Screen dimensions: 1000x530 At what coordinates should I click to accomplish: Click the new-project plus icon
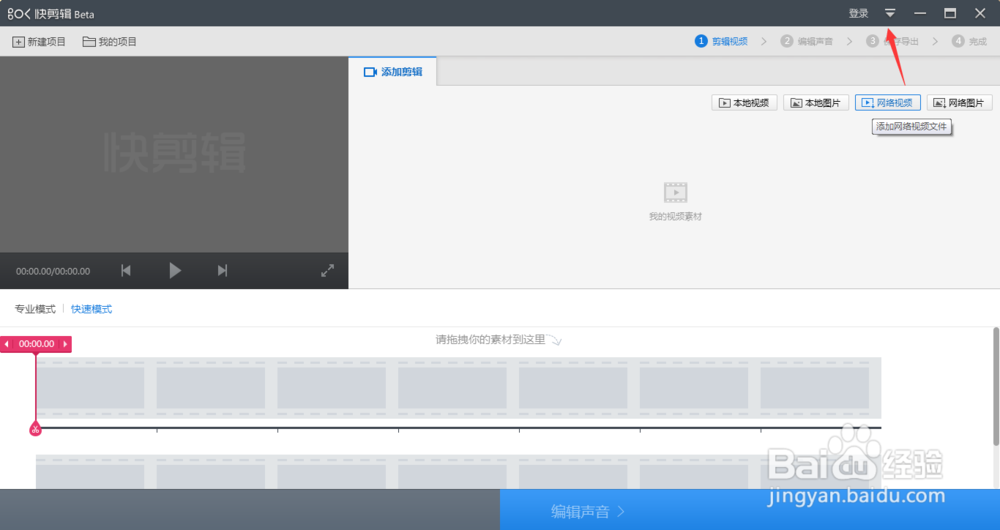(18, 41)
